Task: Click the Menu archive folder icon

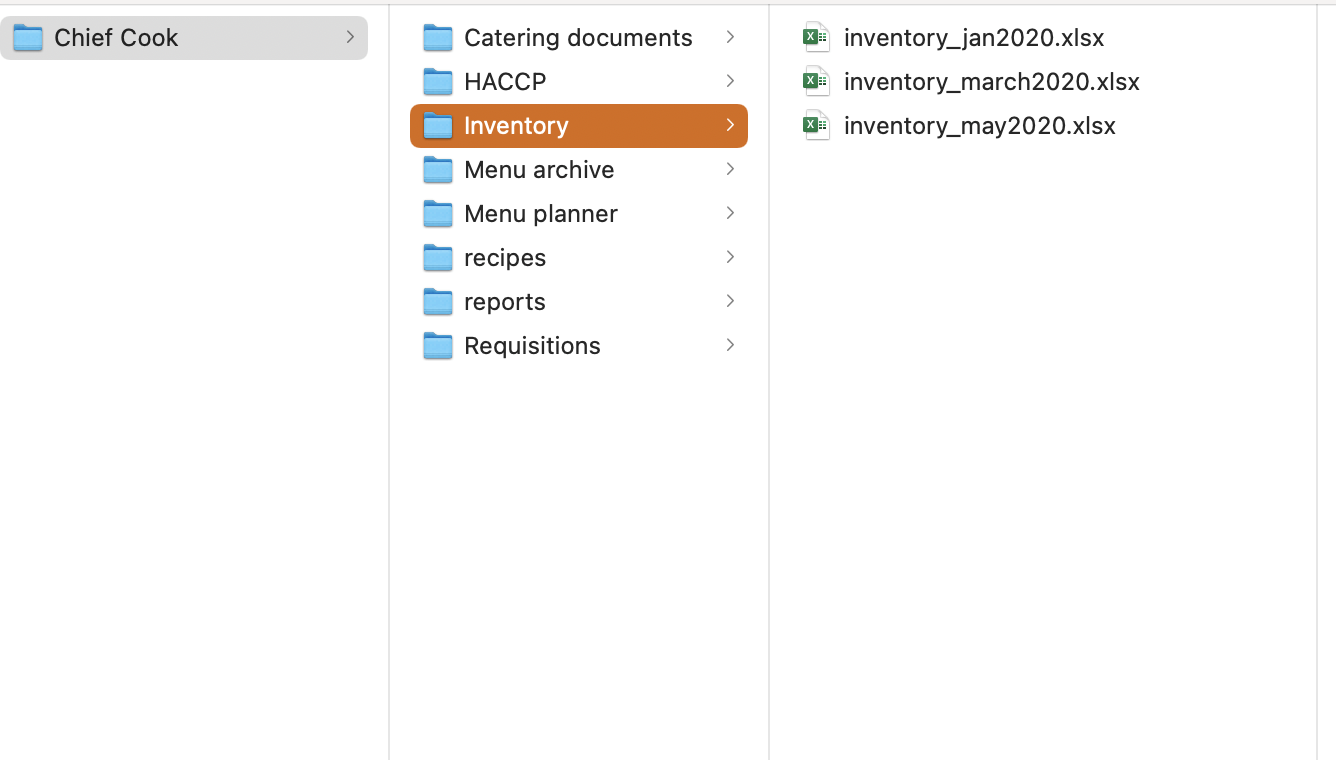Action: [x=438, y=170]
